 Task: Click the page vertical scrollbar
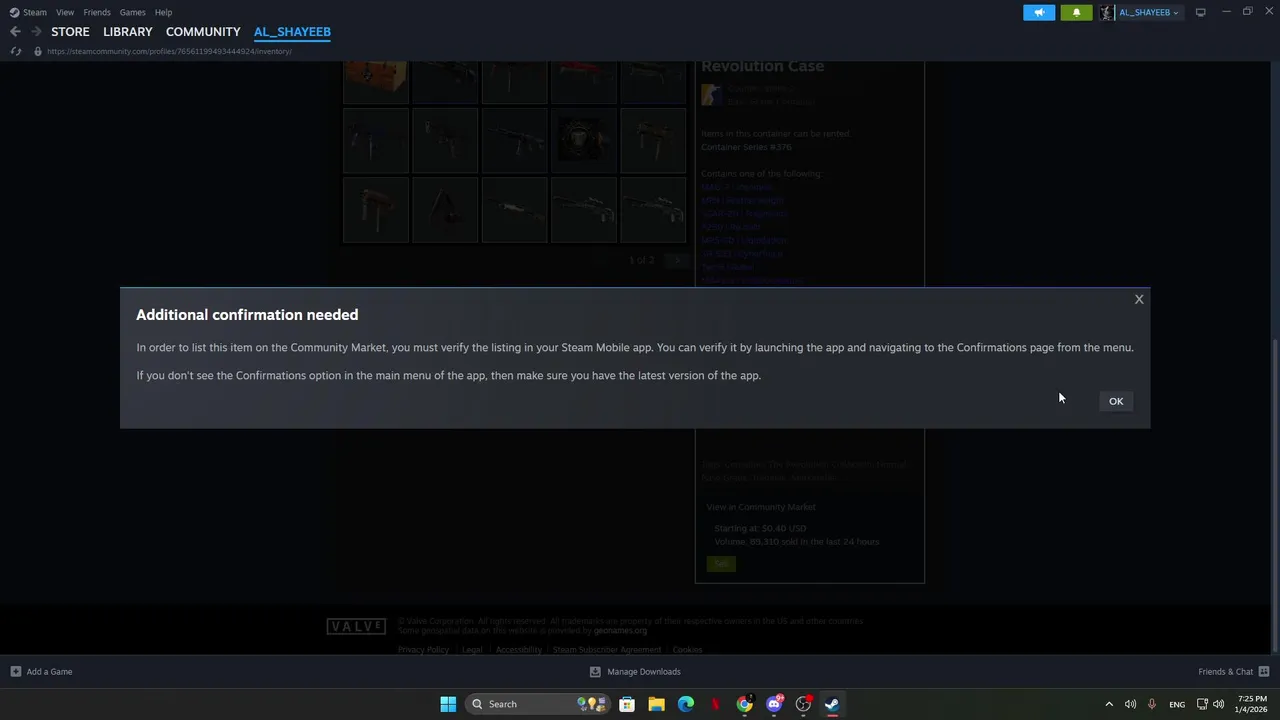coord(1274,495)
